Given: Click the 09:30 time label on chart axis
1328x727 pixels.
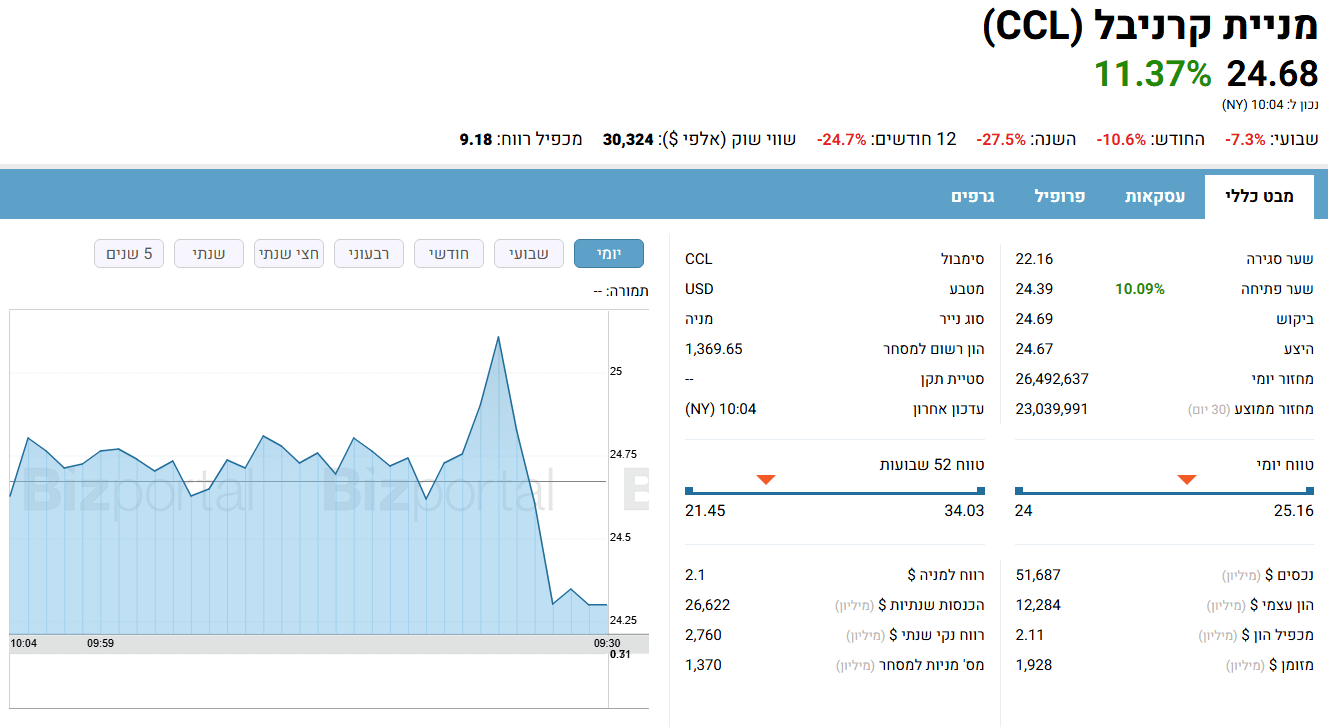Looking at the screenshot, I should pyautogui.click(x=607, y=643).
